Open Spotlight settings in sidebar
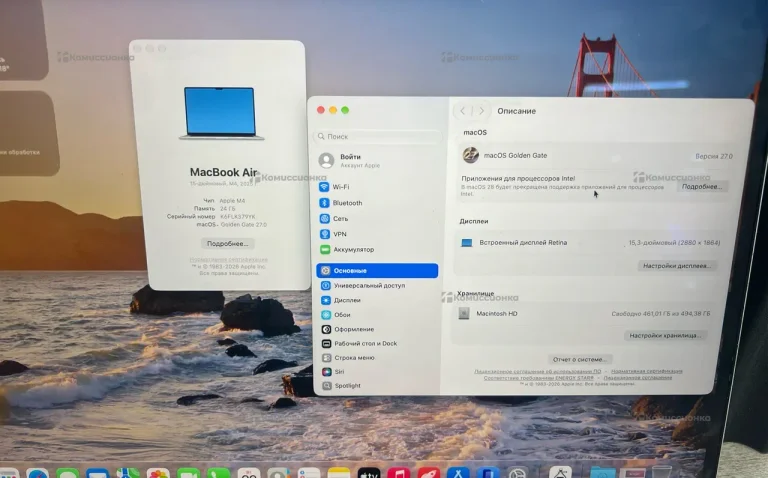 pyautogui.click(x=377, y=385)
